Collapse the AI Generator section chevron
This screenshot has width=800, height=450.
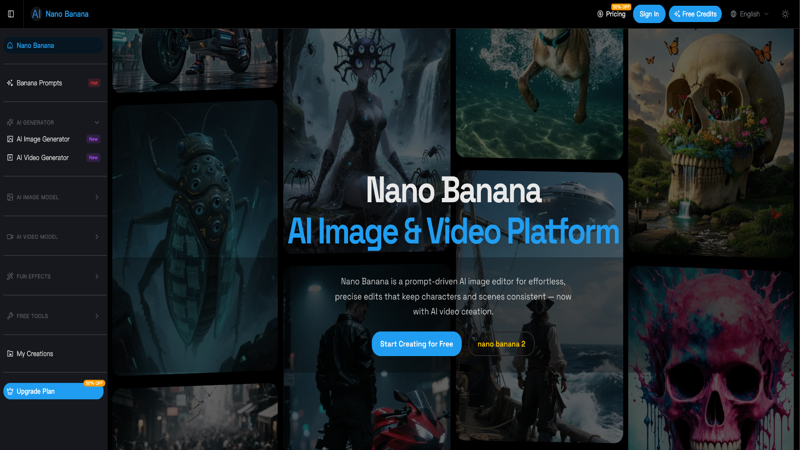tap(96, 122)
